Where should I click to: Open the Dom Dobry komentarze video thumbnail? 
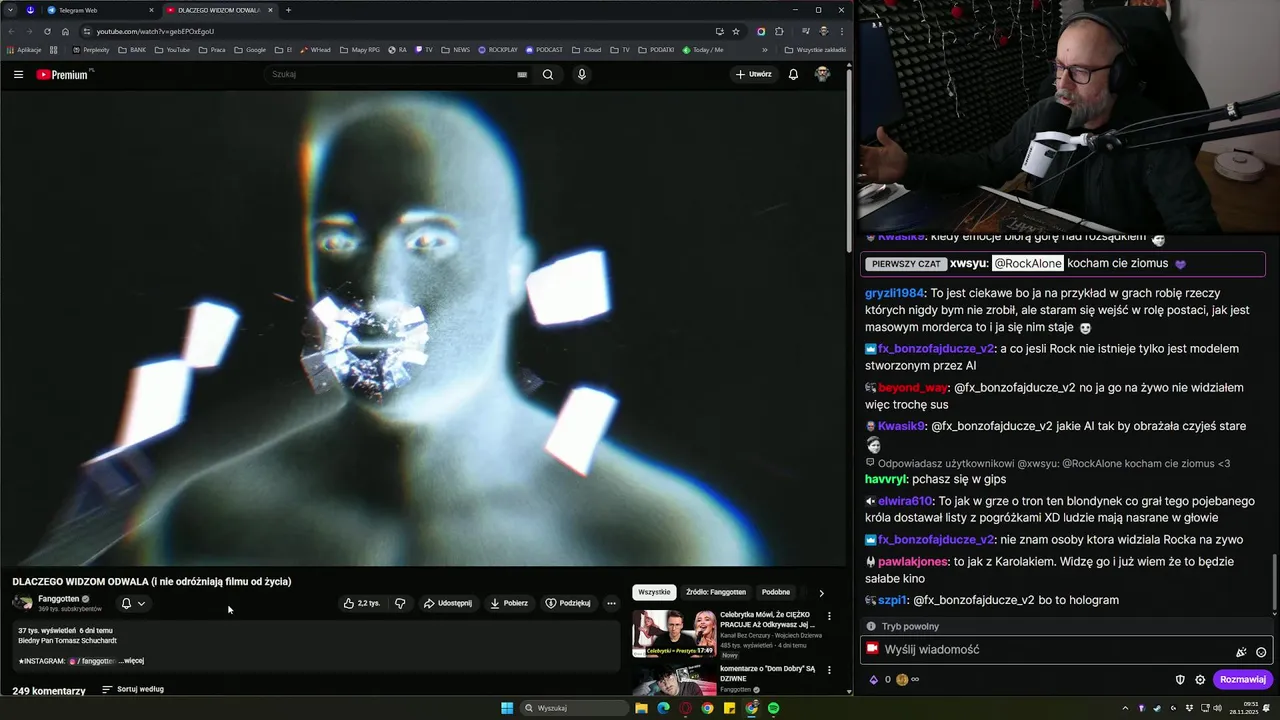point(674,679)
